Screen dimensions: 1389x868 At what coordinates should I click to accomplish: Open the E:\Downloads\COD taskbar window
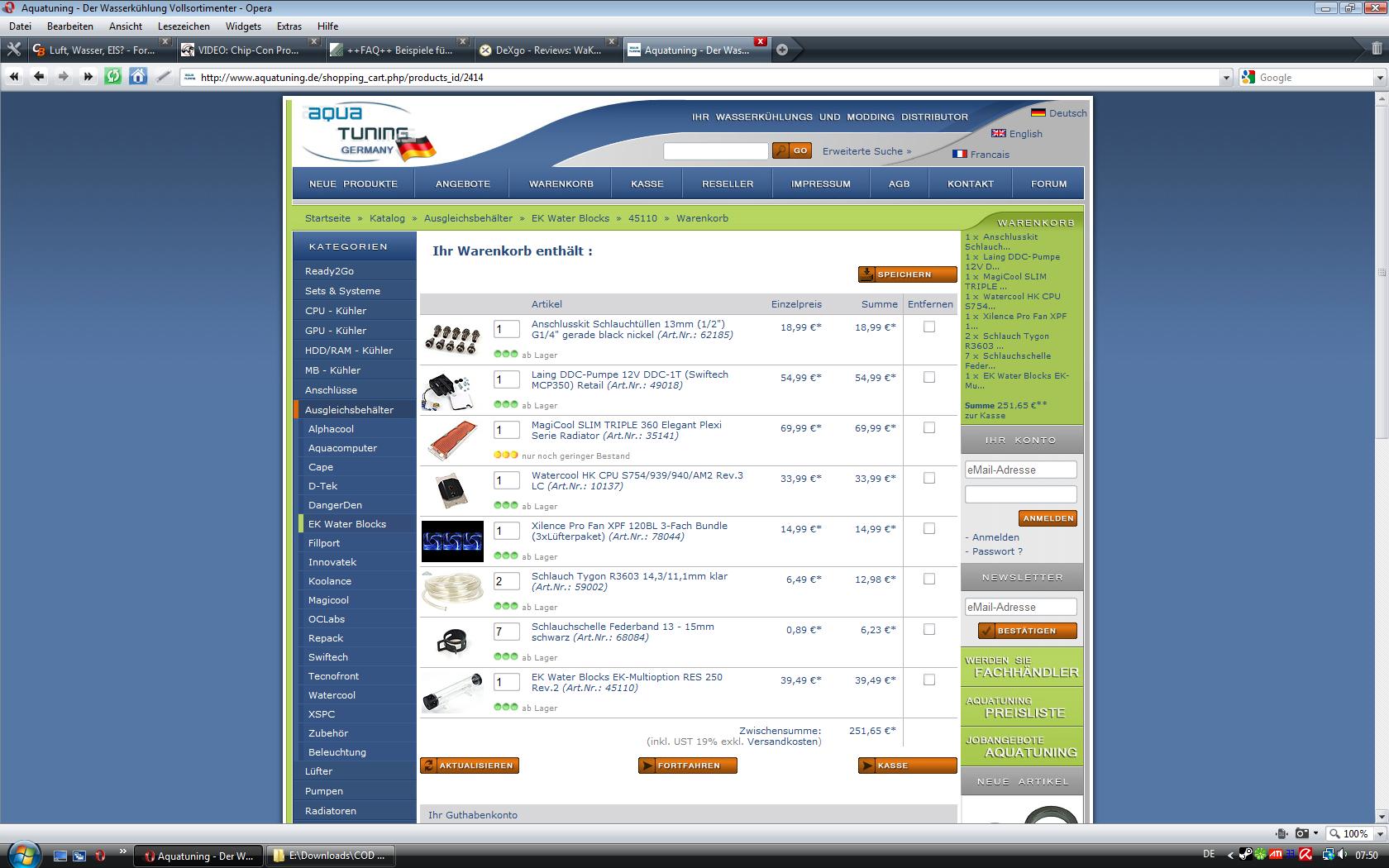(332, 856)
